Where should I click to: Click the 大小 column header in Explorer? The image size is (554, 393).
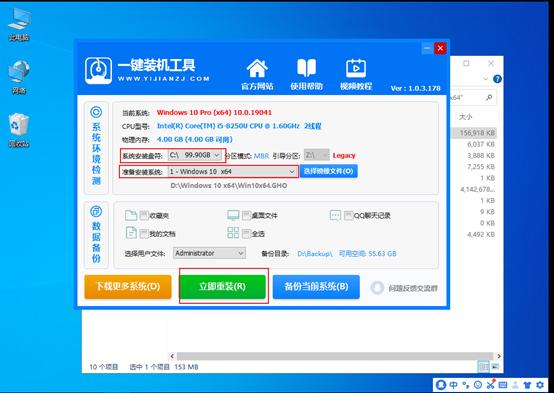coord(465,117)
